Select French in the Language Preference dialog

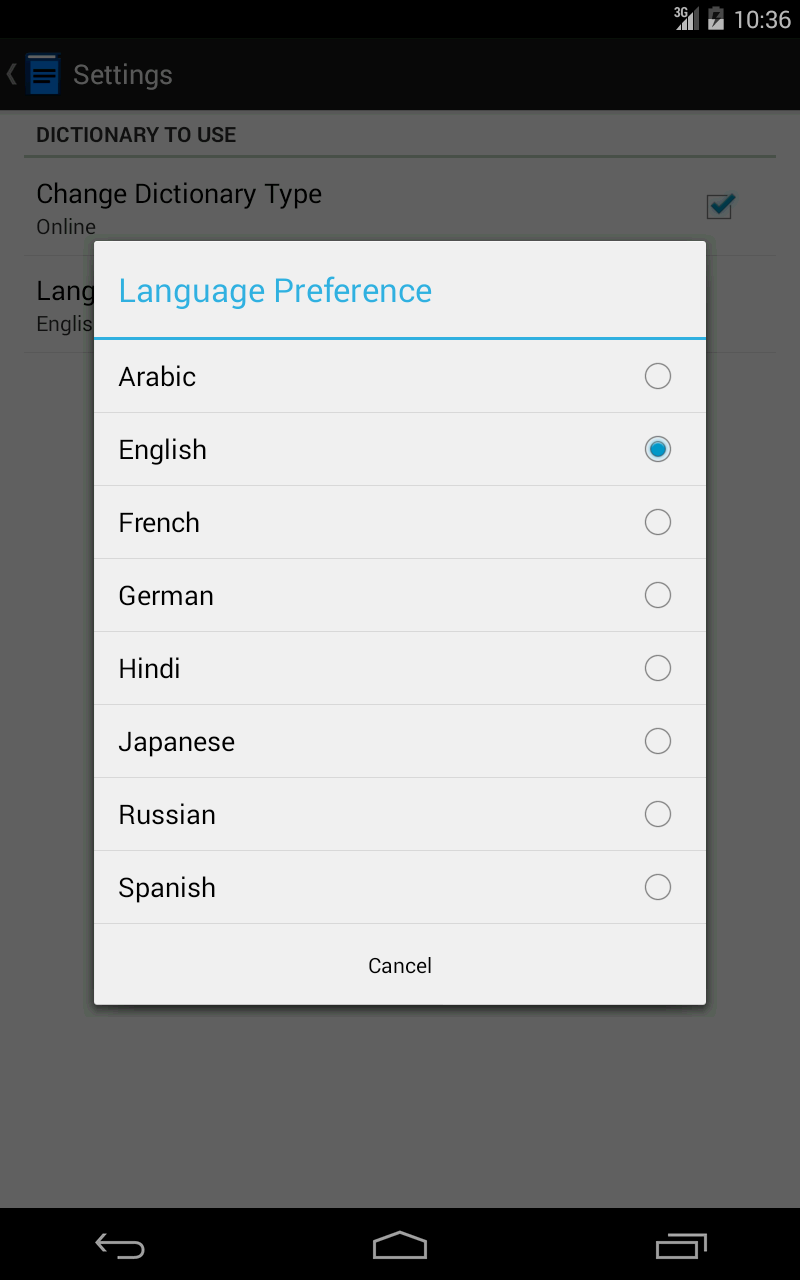pyautogui.click(x=400, y=522)
